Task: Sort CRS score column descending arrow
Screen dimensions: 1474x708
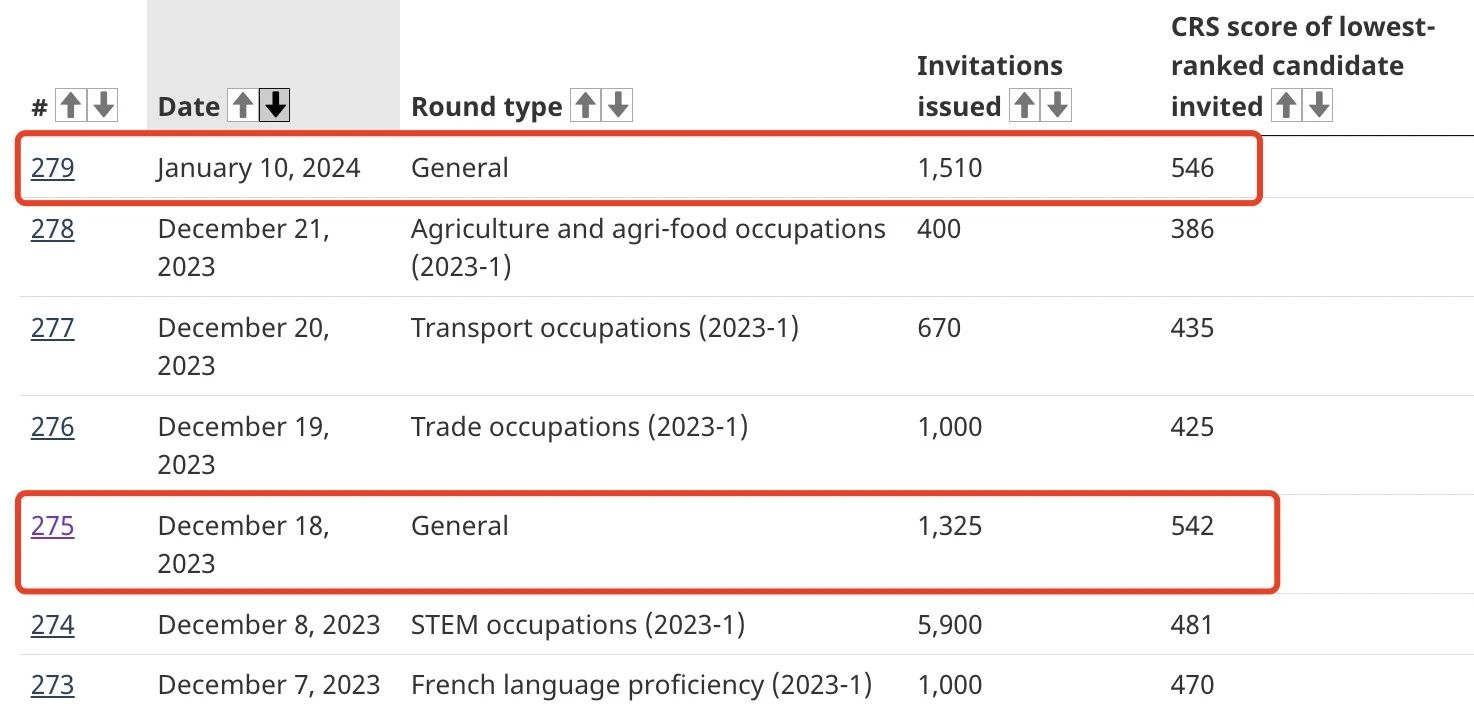Action: (x=1320, y=105)
